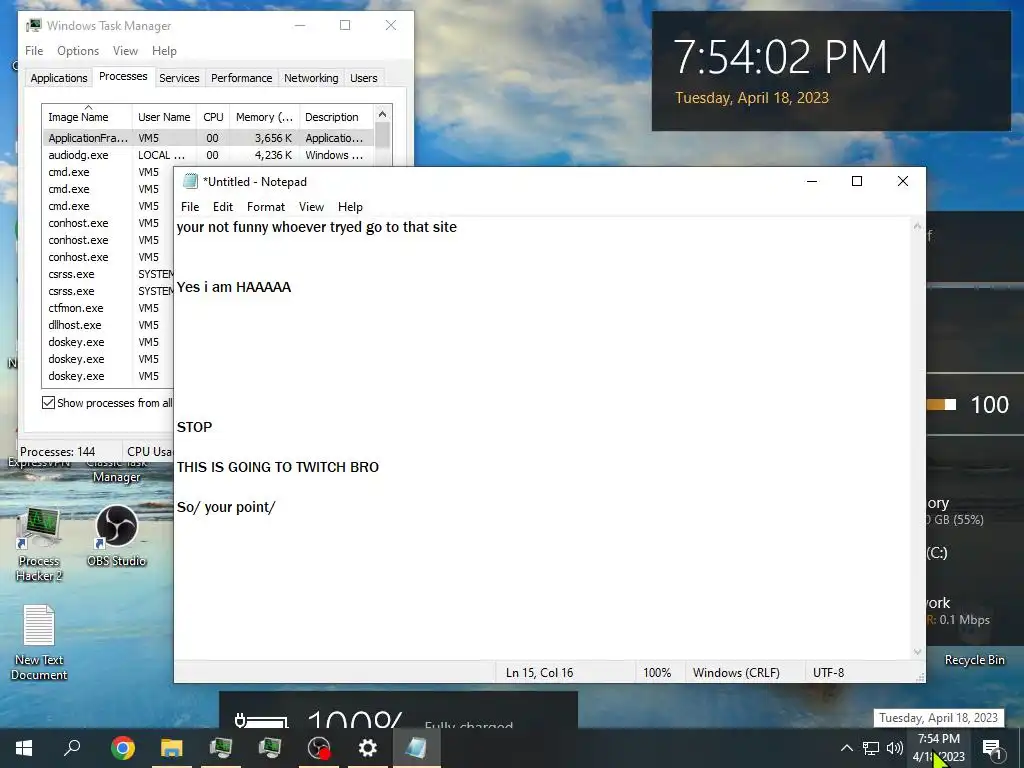1024x768 pixels.
Task: Sort processes by Image Name column
Action: point(87,117)
